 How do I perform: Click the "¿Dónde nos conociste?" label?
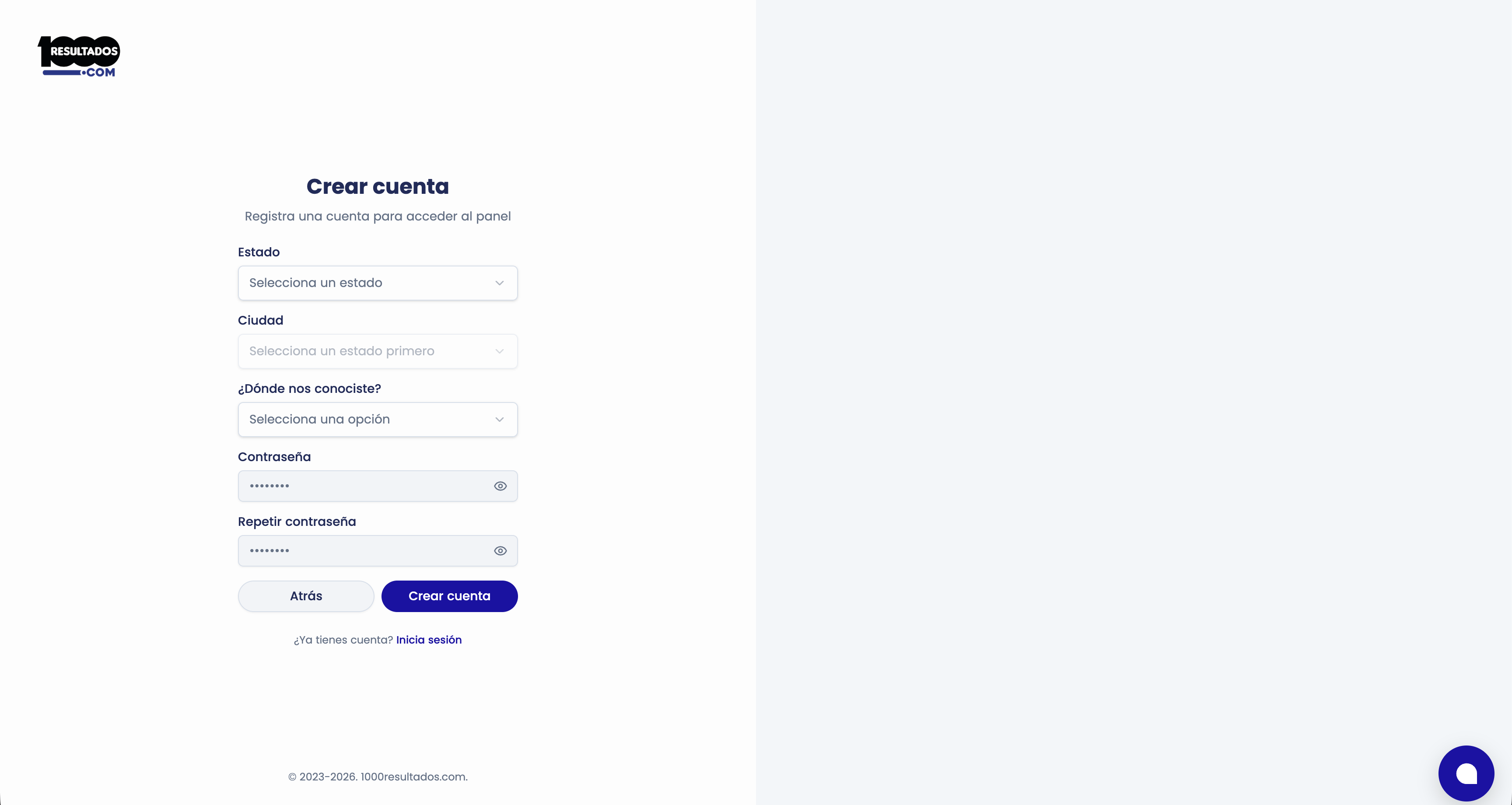coord(309,388)
